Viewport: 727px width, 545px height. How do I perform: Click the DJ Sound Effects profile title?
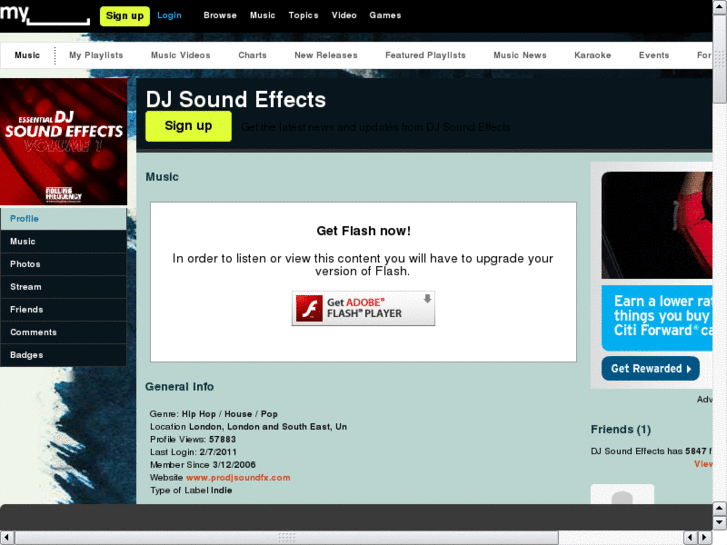236,99
